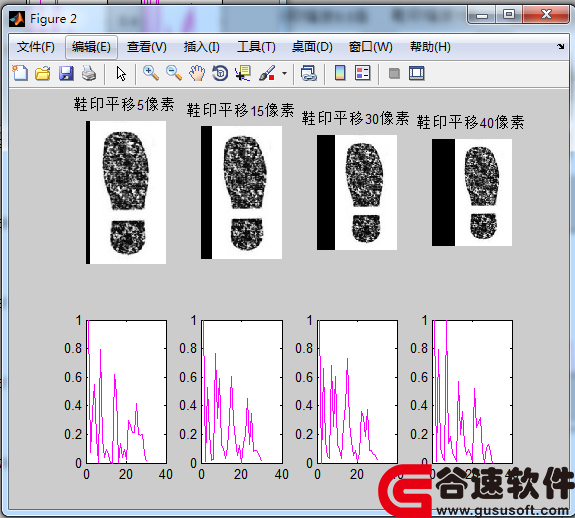Click the MATLAB logo in title bar

tap(17, 19)
